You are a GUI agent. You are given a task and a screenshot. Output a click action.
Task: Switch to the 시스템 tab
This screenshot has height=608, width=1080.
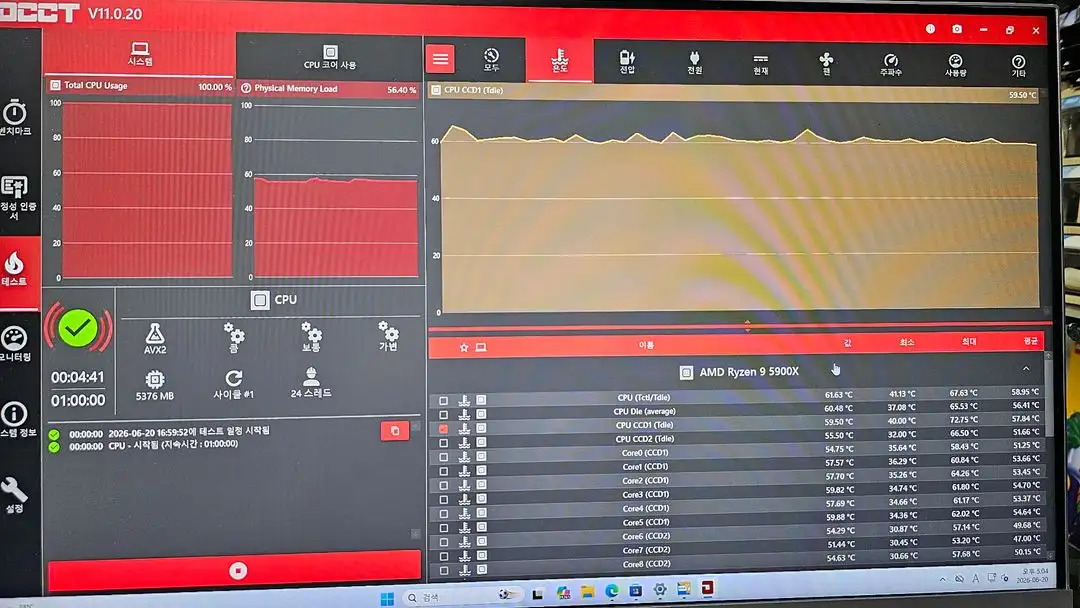coord(140,54)
